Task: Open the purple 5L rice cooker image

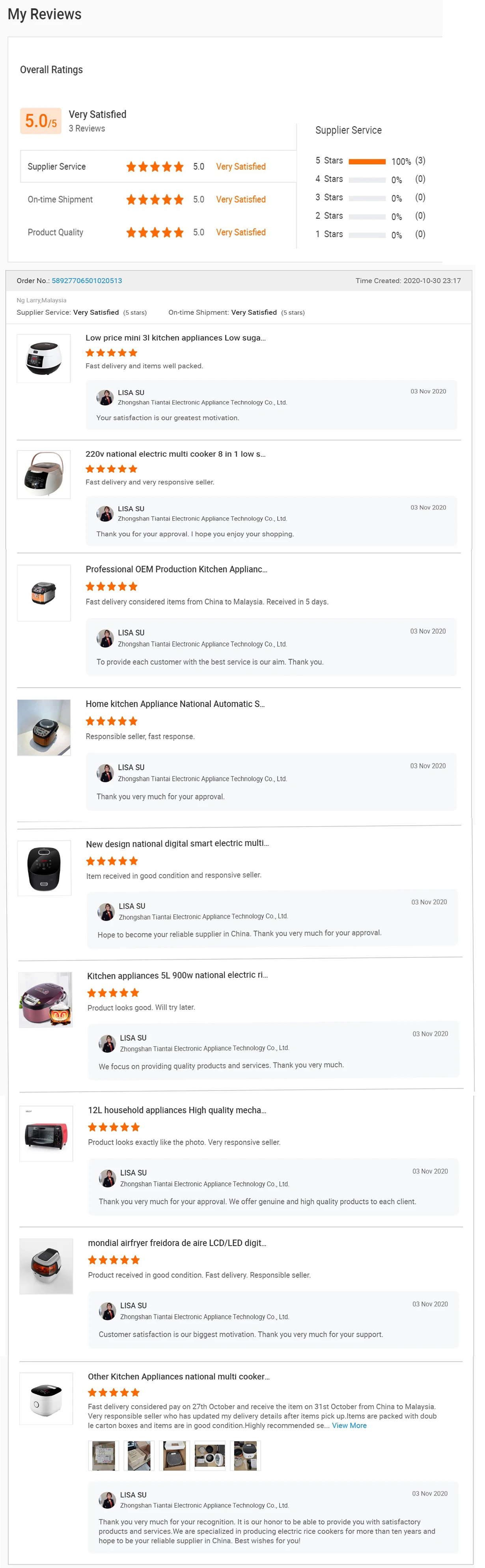Action: coord(46,1000)
